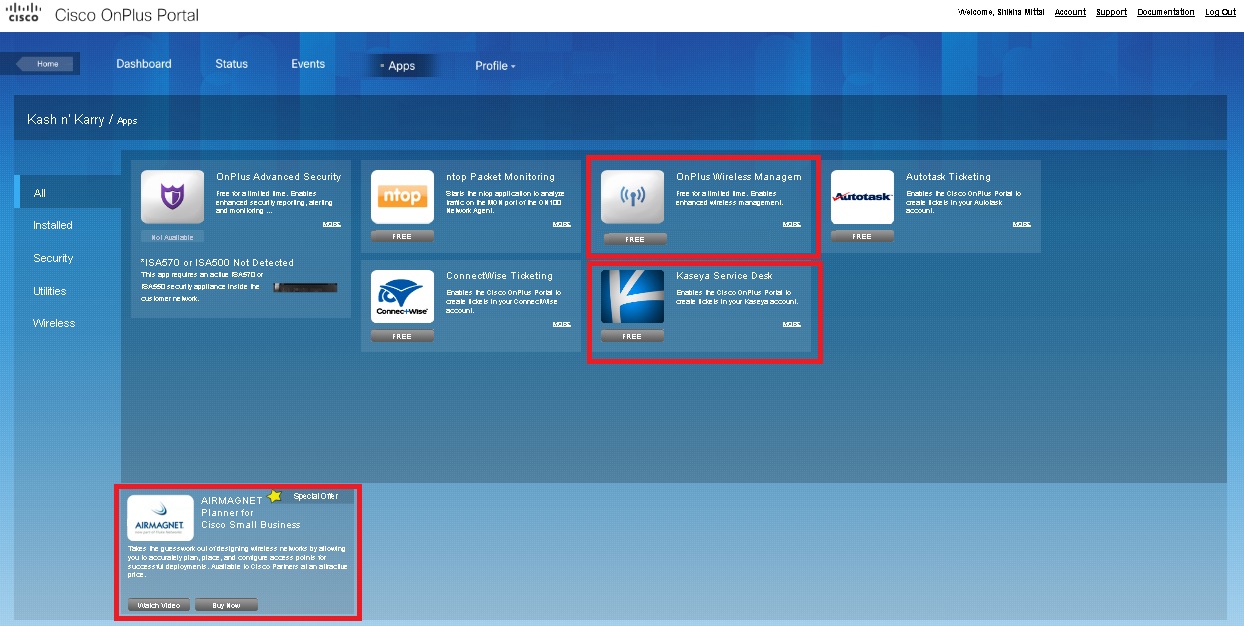Open MORE link for OnPlus Advanced Security

[x=332, y=224]
